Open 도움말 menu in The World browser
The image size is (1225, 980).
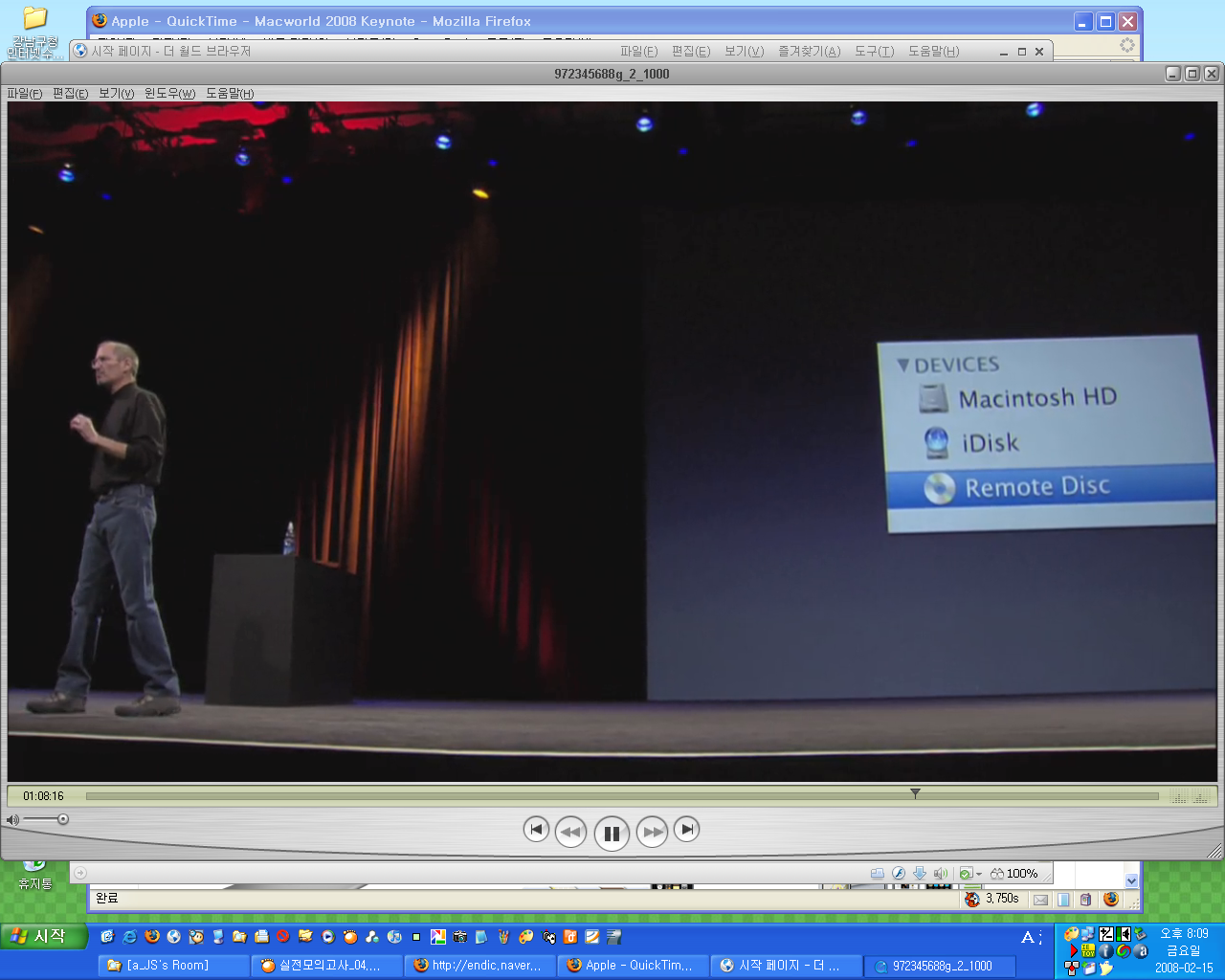pos(933,52)
